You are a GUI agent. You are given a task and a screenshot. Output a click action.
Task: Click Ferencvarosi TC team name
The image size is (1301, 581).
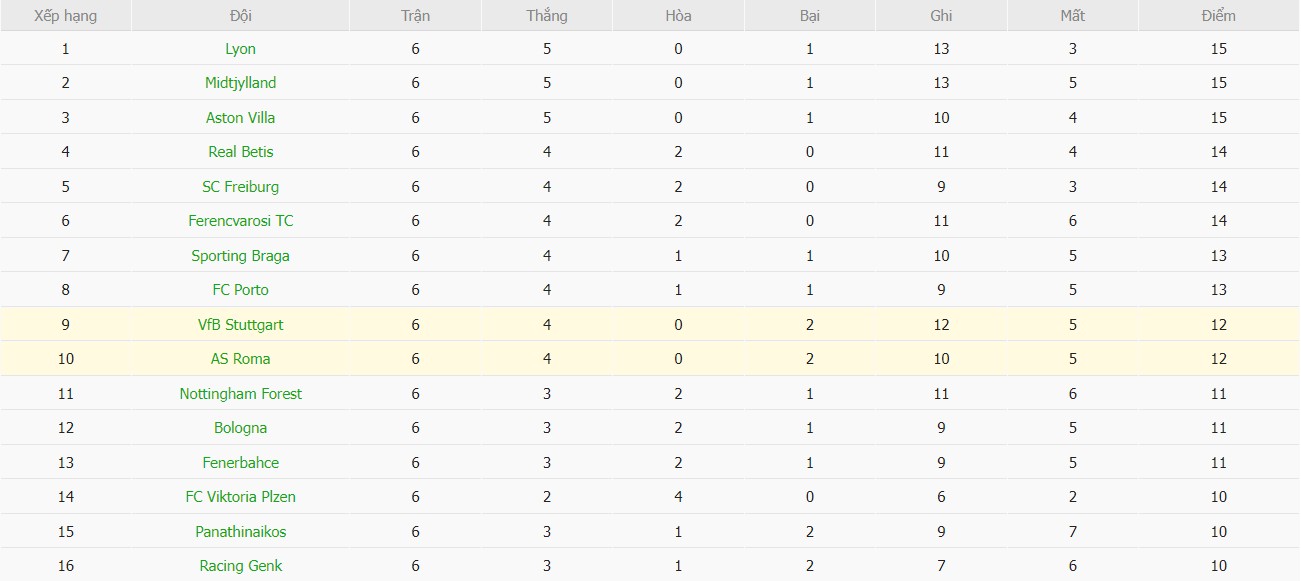(x=240, y=221)
